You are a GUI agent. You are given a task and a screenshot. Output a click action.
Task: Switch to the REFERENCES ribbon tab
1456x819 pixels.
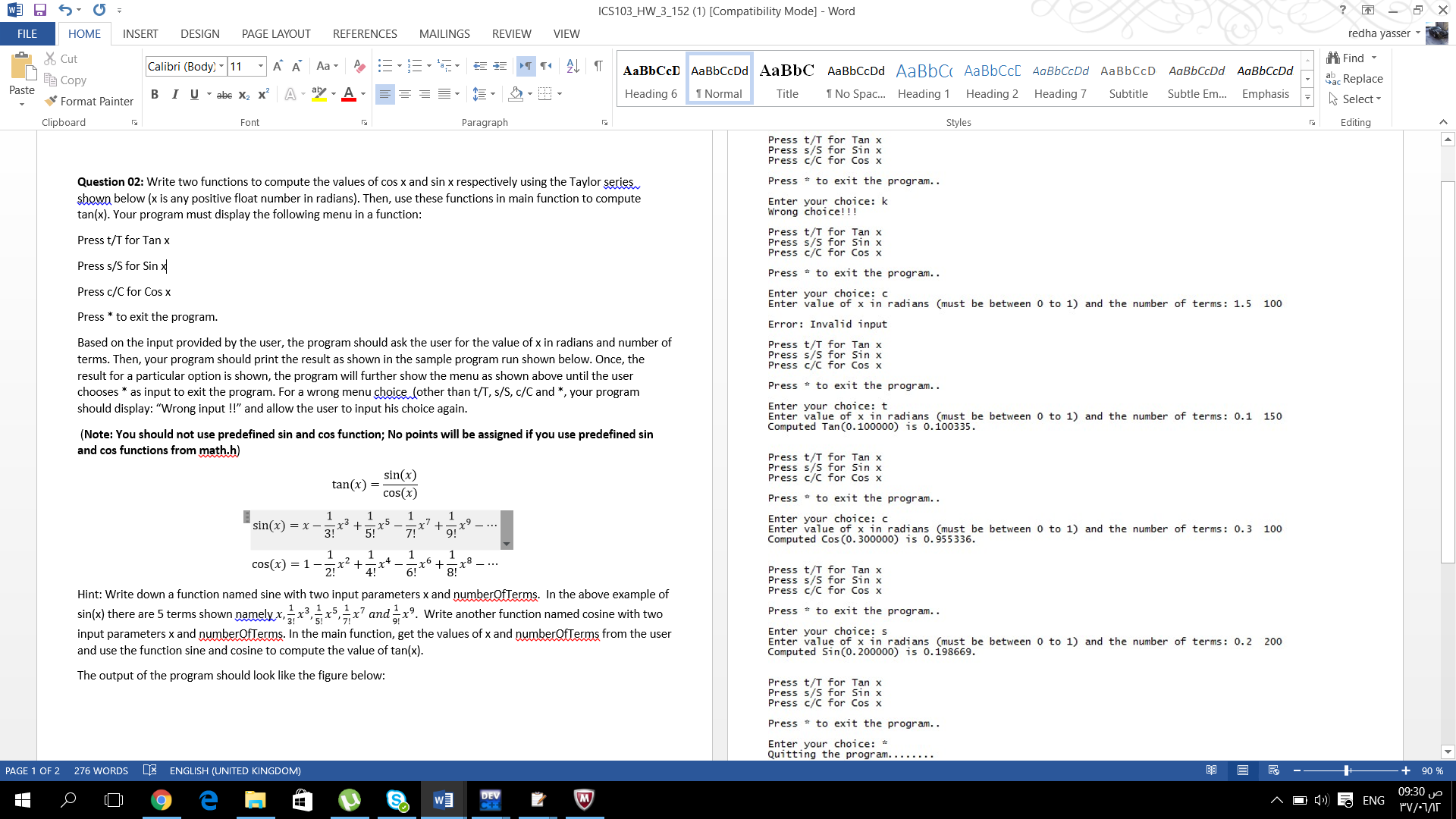[x=365, y=33]
